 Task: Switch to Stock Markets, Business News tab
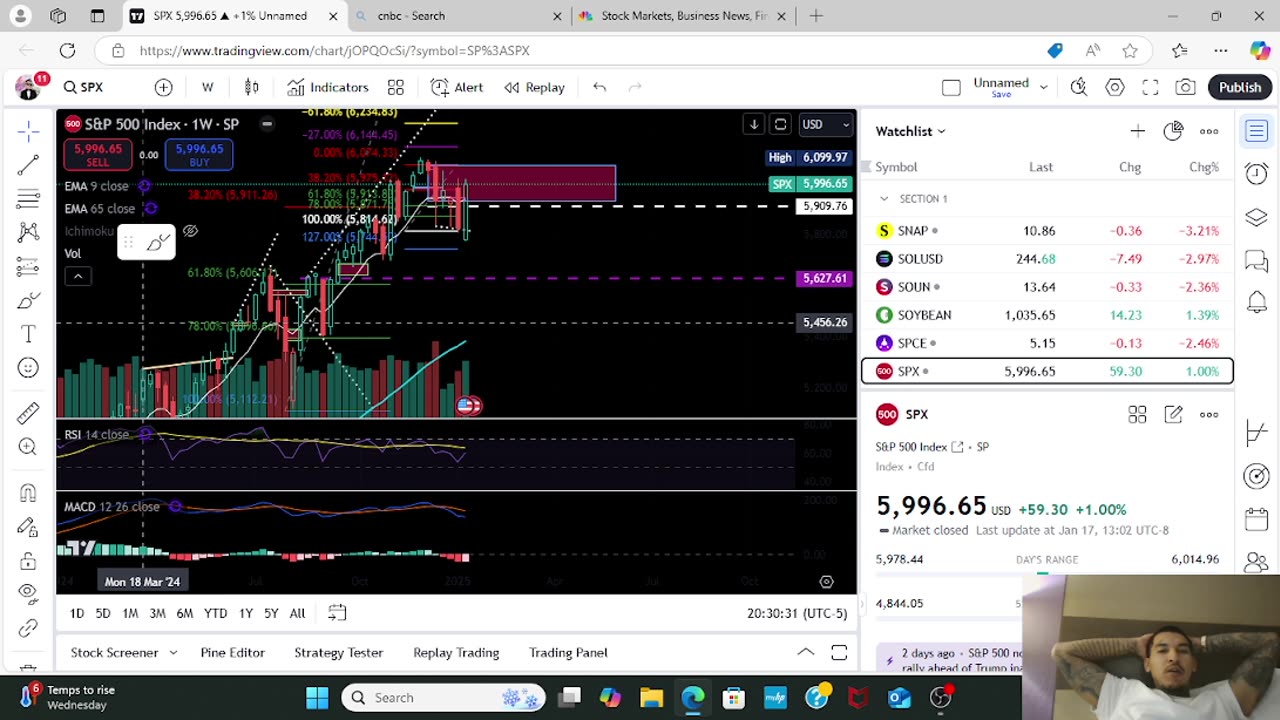(x=682, y=16)
